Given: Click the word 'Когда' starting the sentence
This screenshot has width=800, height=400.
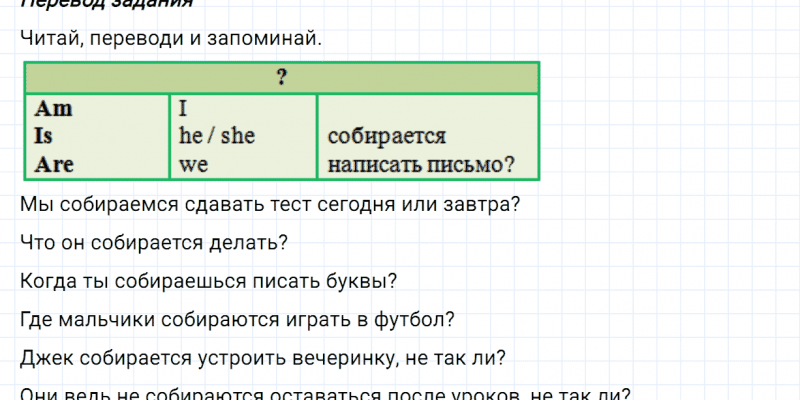Looking at the screenshot, I should click(45, 281).
